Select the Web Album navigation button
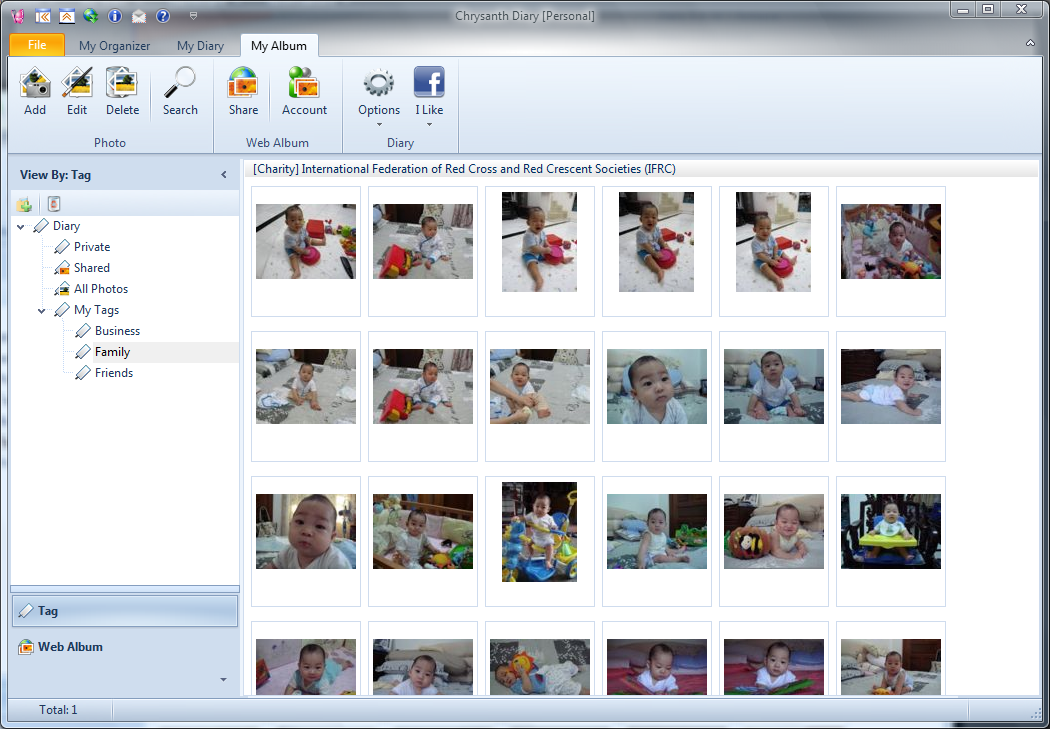 pyautogui.click(x=70, y=647)
